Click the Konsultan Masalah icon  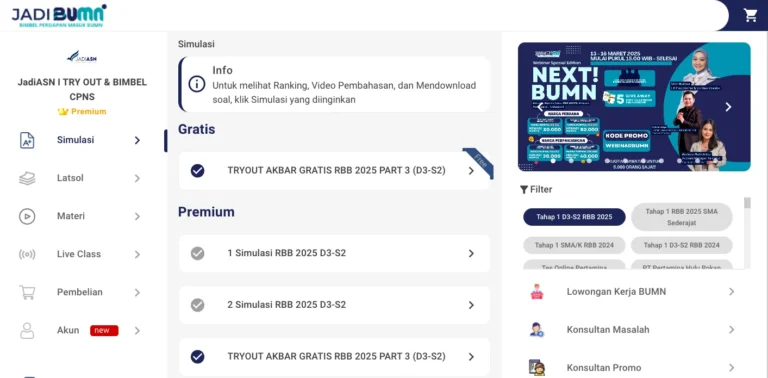pyautogui.click(x=537, y=330)
